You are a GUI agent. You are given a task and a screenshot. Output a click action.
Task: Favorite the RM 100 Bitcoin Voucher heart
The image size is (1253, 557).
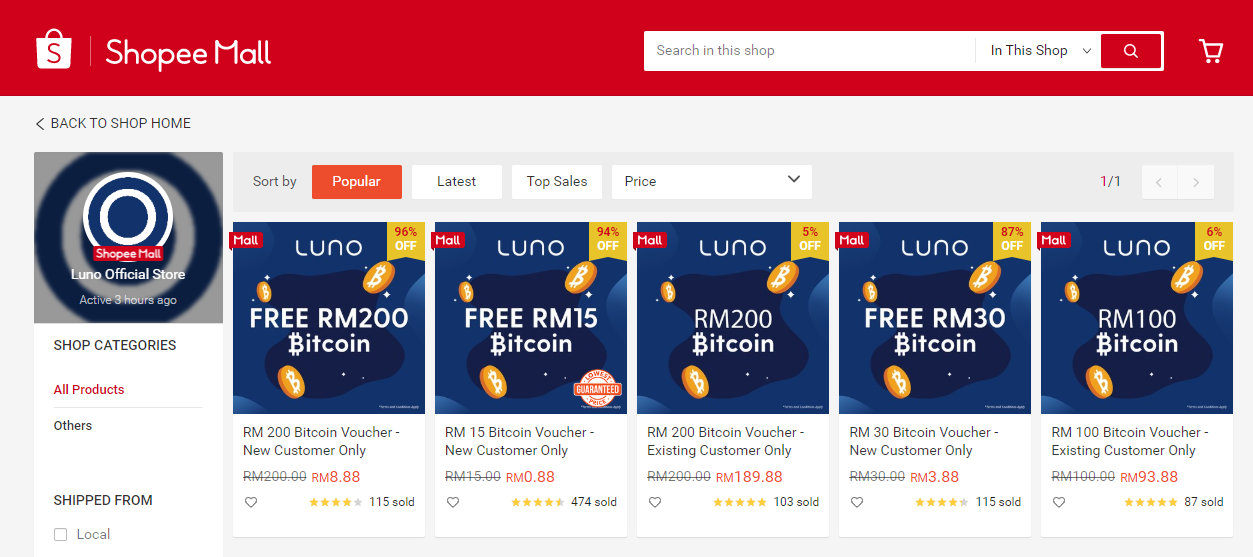coord(1059,502)
